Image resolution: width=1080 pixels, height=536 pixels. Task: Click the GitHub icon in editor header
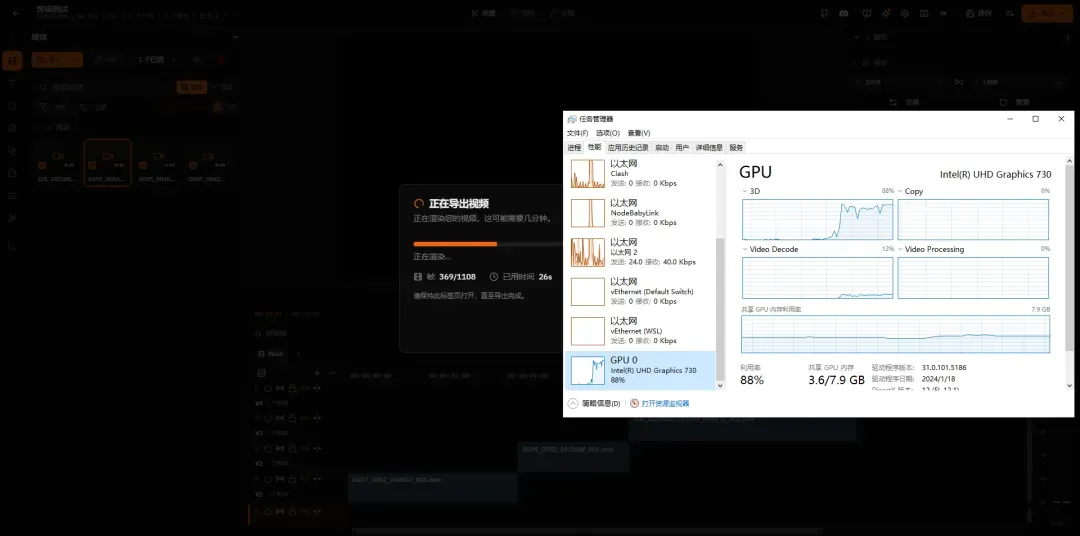click(824, 13)
